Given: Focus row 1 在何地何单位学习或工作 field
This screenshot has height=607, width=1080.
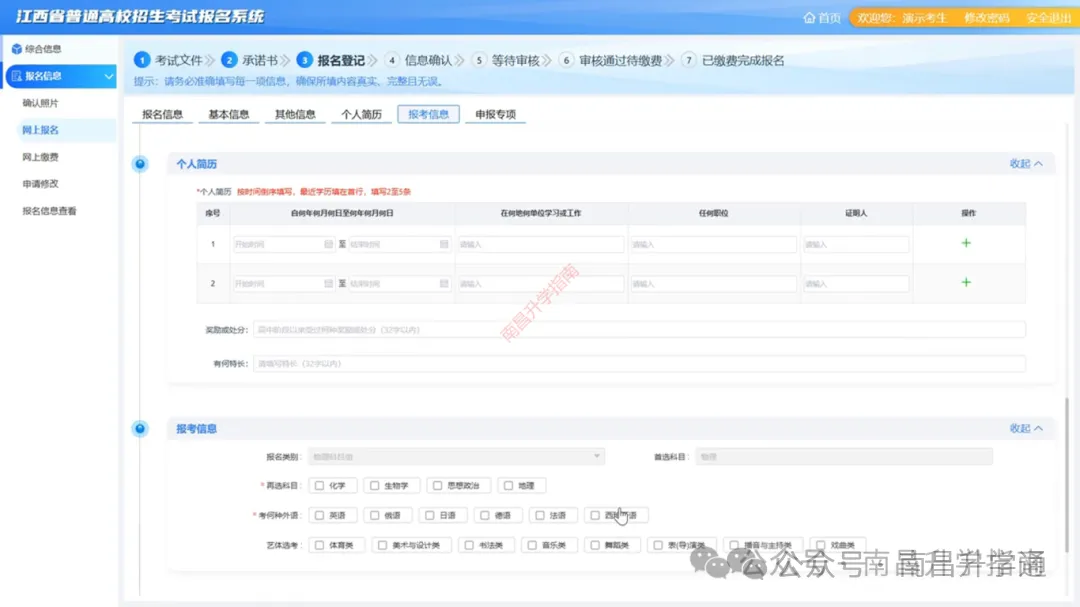Looking at the screenshot, I should tap(541, 244).
